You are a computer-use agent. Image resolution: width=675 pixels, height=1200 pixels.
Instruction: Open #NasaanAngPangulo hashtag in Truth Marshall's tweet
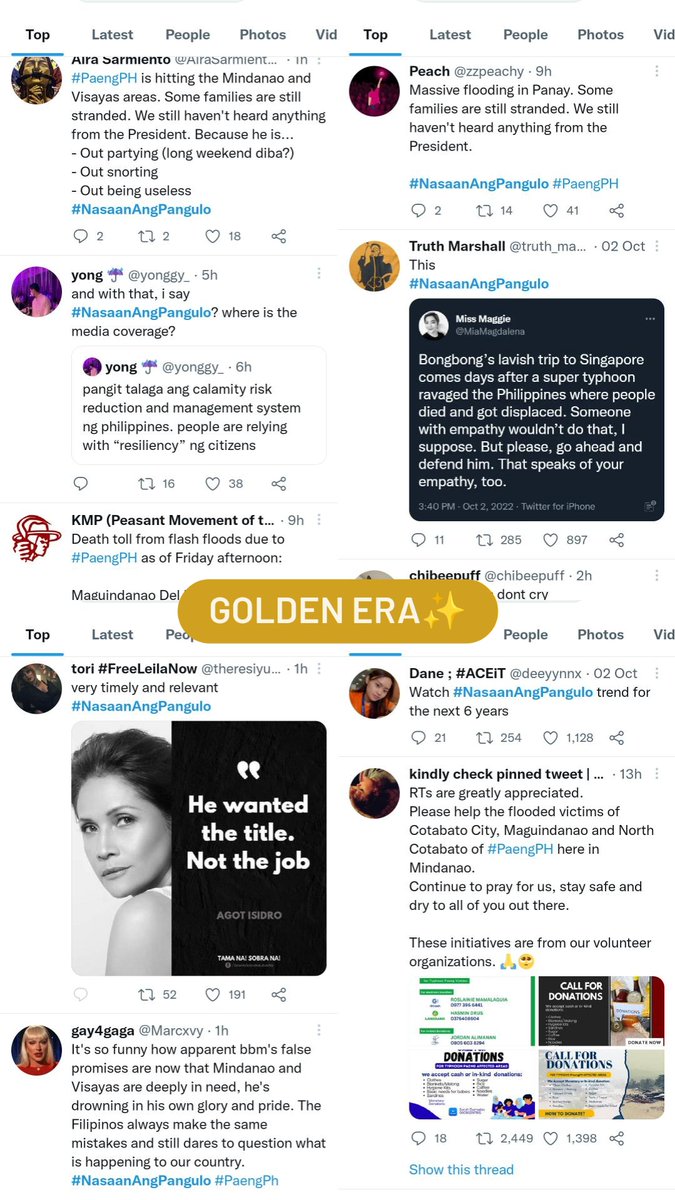[479, 283]
